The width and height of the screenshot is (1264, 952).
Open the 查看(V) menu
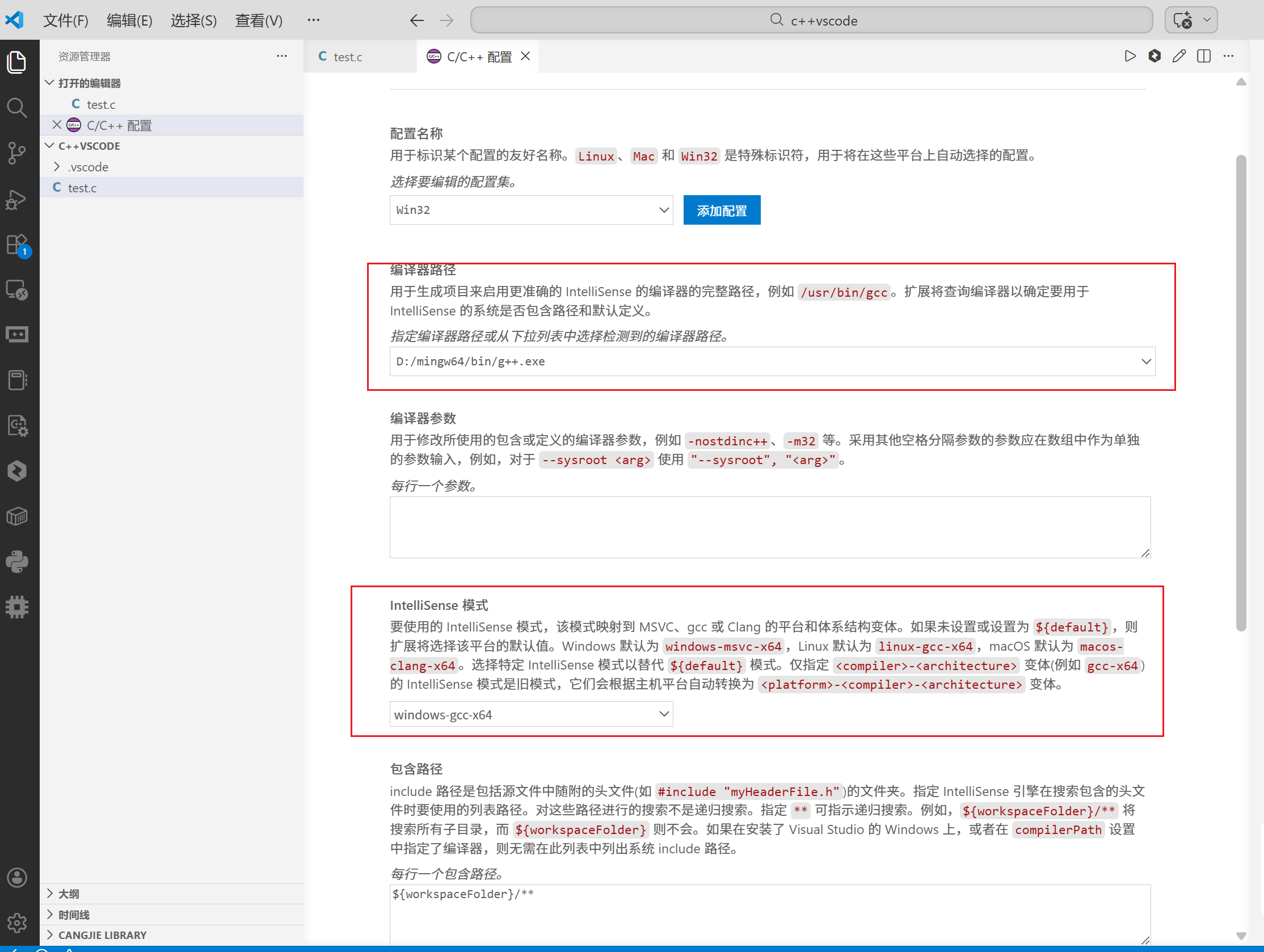point(259,20)
